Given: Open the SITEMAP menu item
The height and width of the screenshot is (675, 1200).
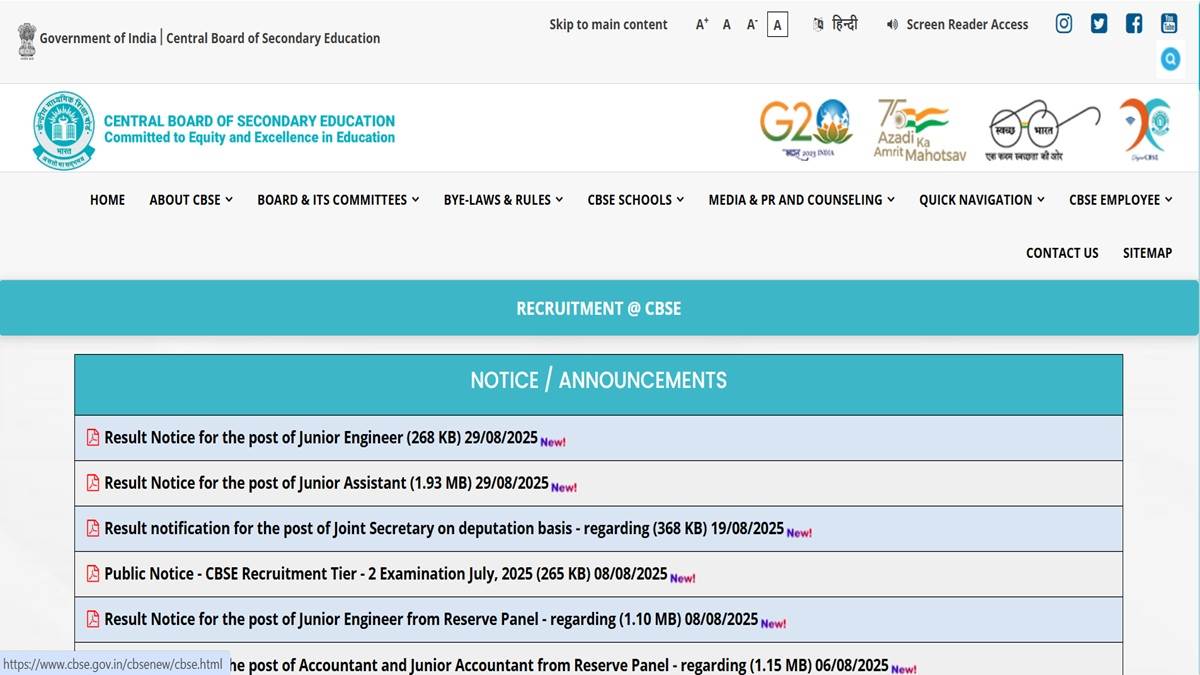Looking at the screenshot, I should pyautogui.click(x=1147, y=253).
